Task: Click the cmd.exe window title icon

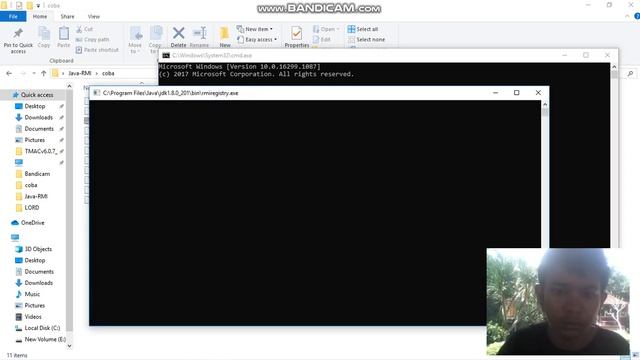Action: [166, 56]
